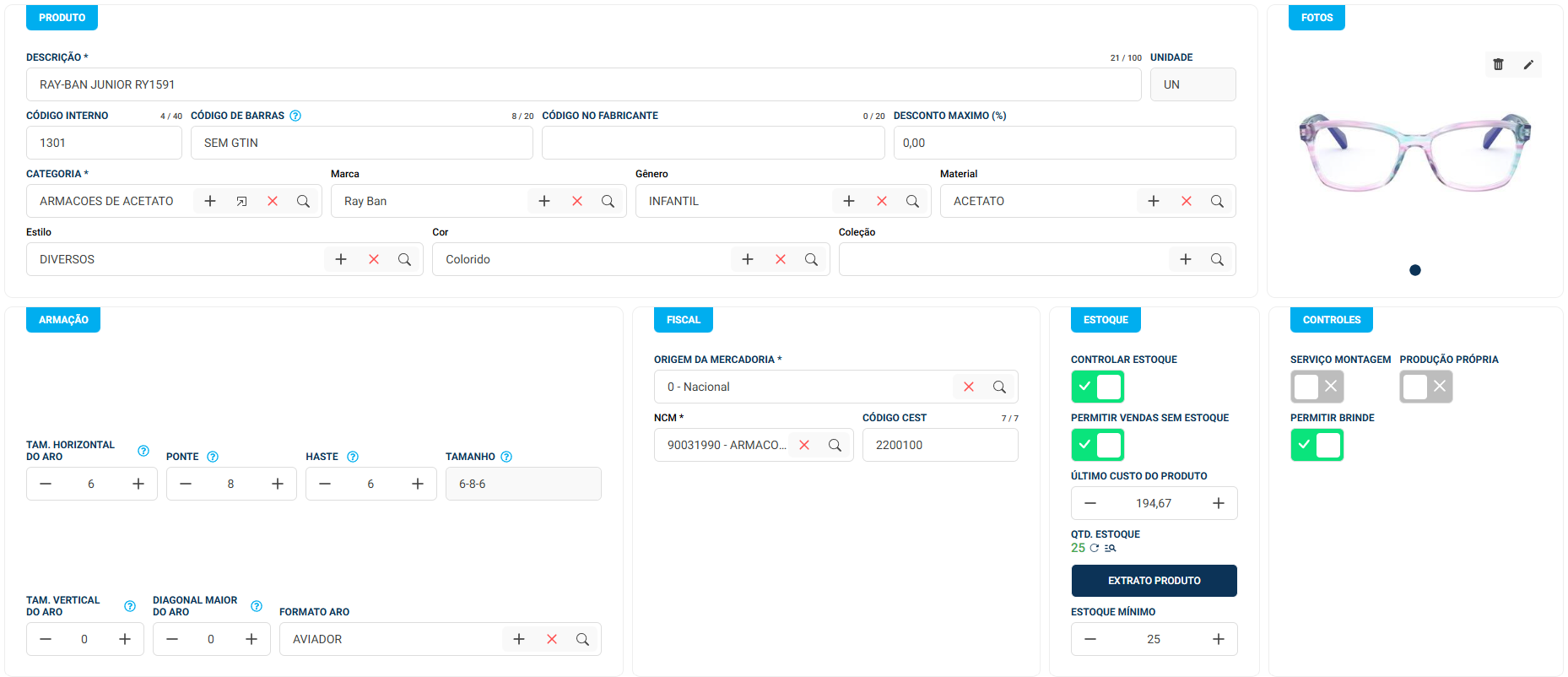Viewport: 1568px width, 677px height.
Task: Open the Gênero search lookup
Action: [x=912, y=201]
